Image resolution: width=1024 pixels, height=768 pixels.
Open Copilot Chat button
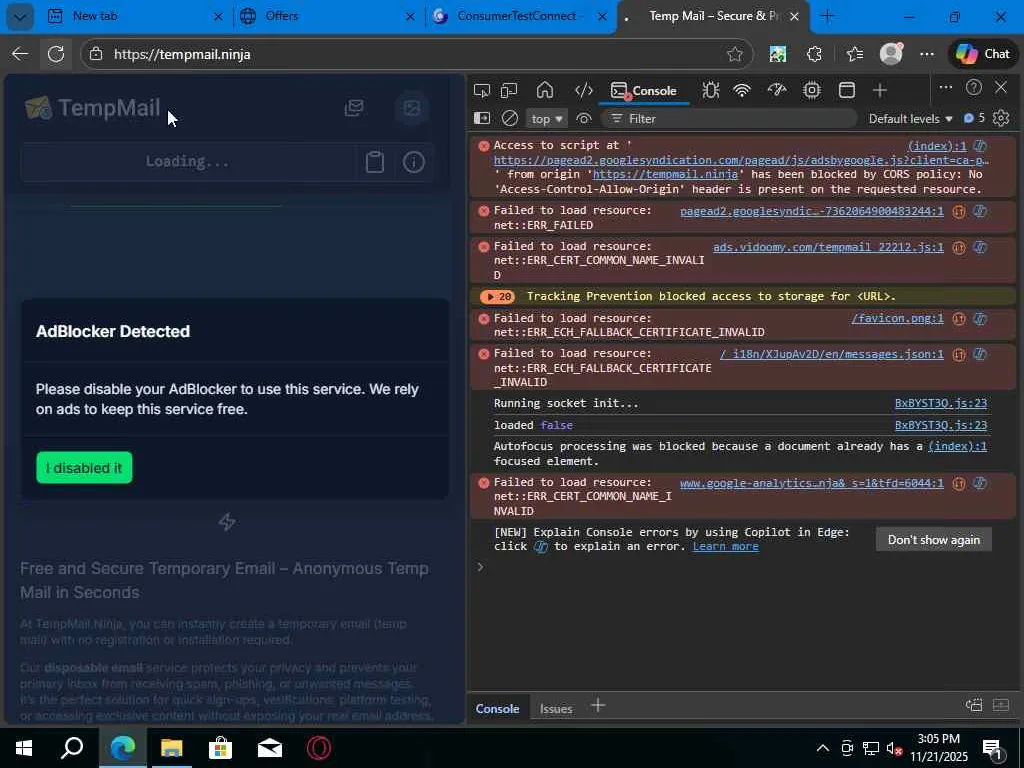click(x=983, y=54)
